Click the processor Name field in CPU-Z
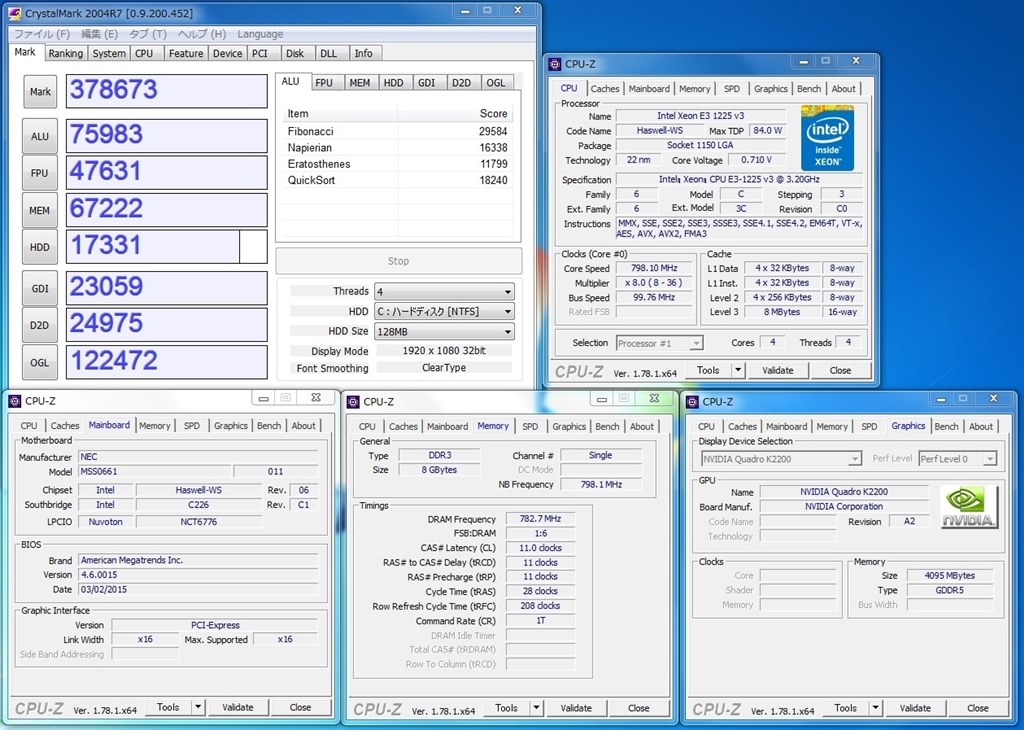The width and height of the screenshot is (1024, 730). [700, 116]
